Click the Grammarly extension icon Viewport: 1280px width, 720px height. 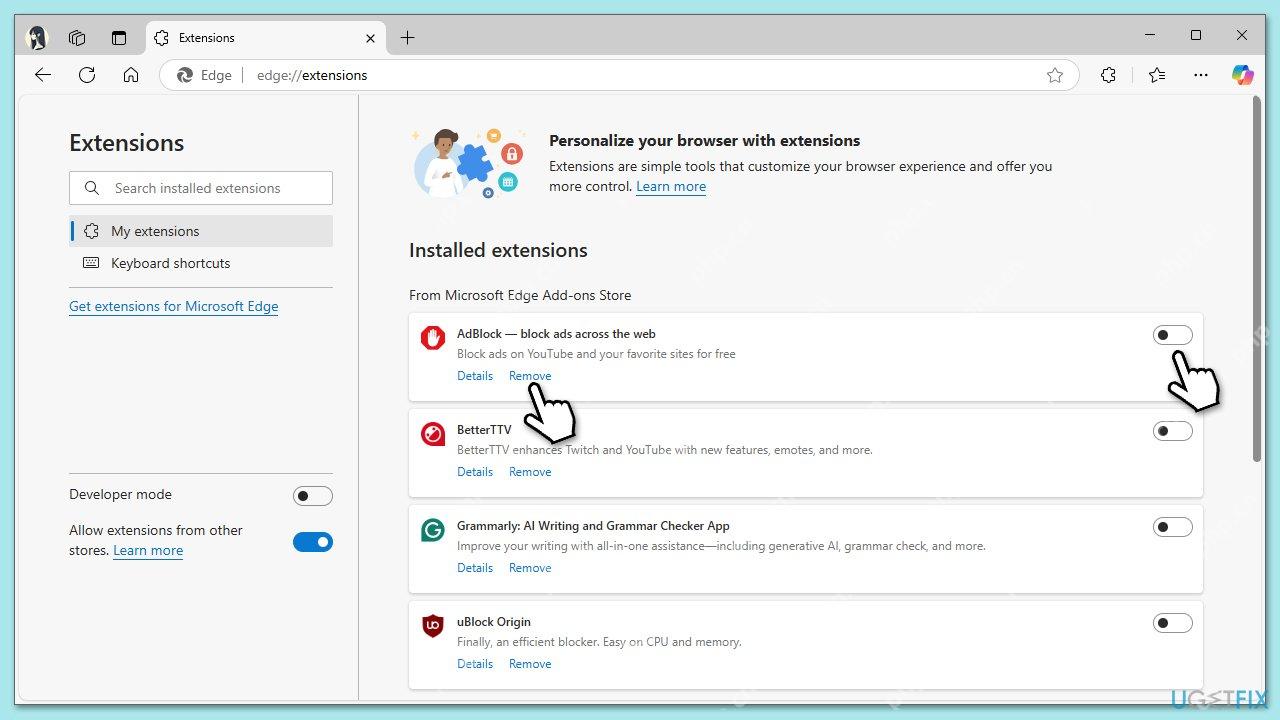pos(432,530)
